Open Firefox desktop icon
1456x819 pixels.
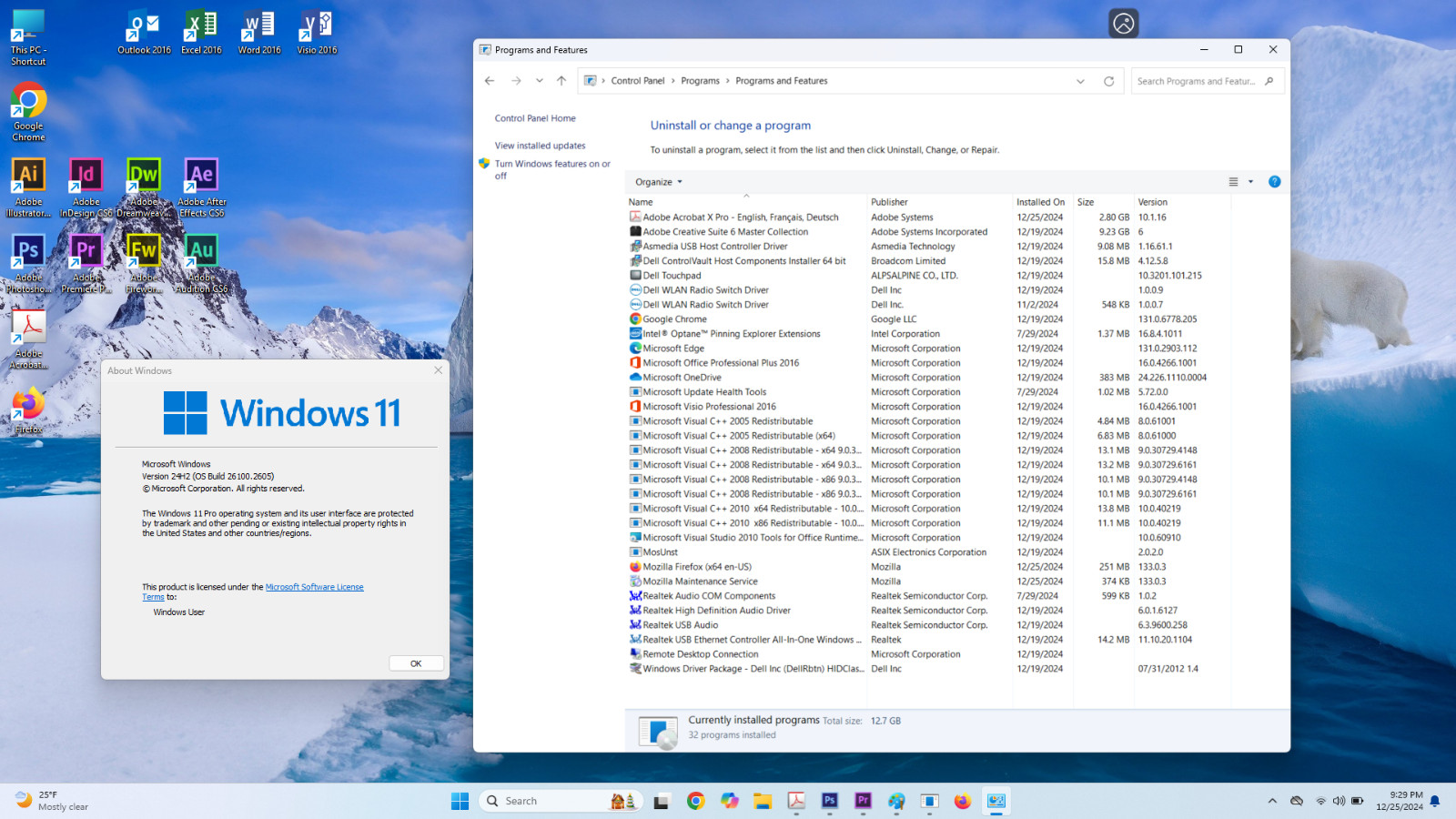pos(28,410)
